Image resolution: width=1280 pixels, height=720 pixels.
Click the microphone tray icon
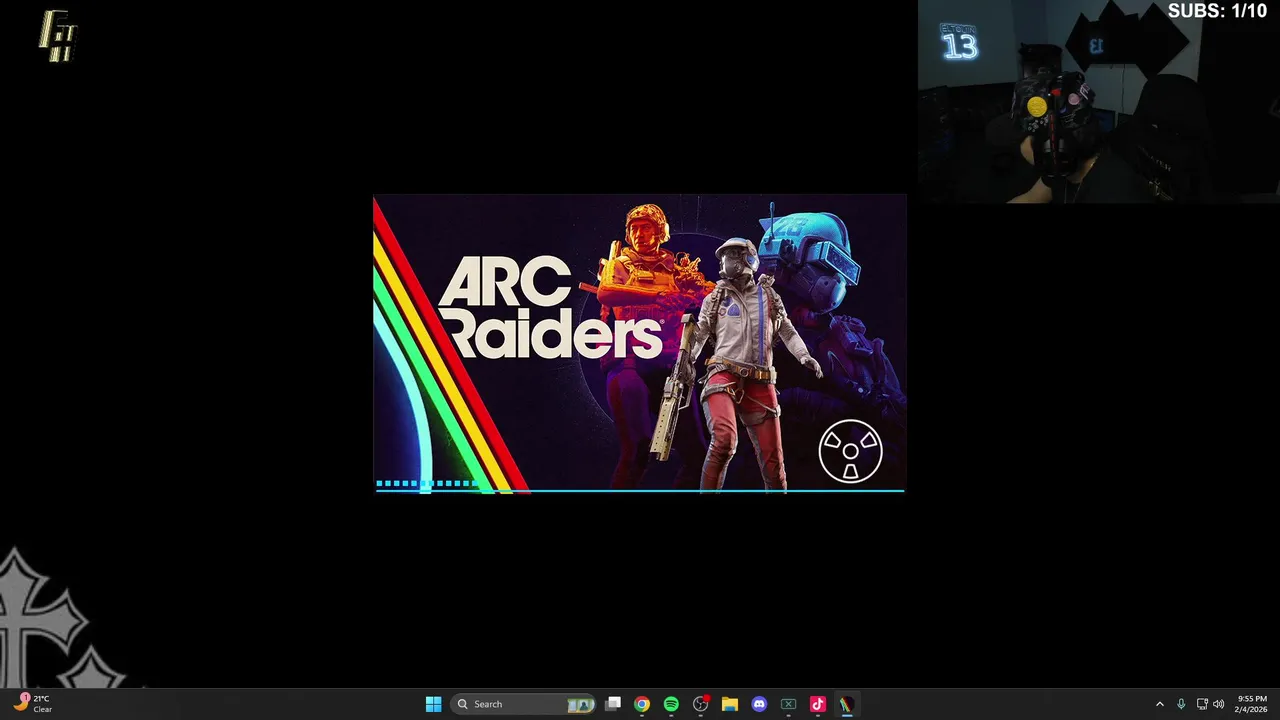(x=1181, y=704)
